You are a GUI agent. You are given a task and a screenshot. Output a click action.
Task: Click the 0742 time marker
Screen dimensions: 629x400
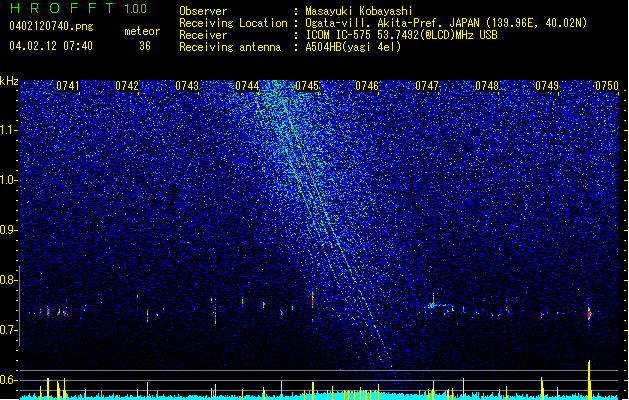click(x=127, y=86)
